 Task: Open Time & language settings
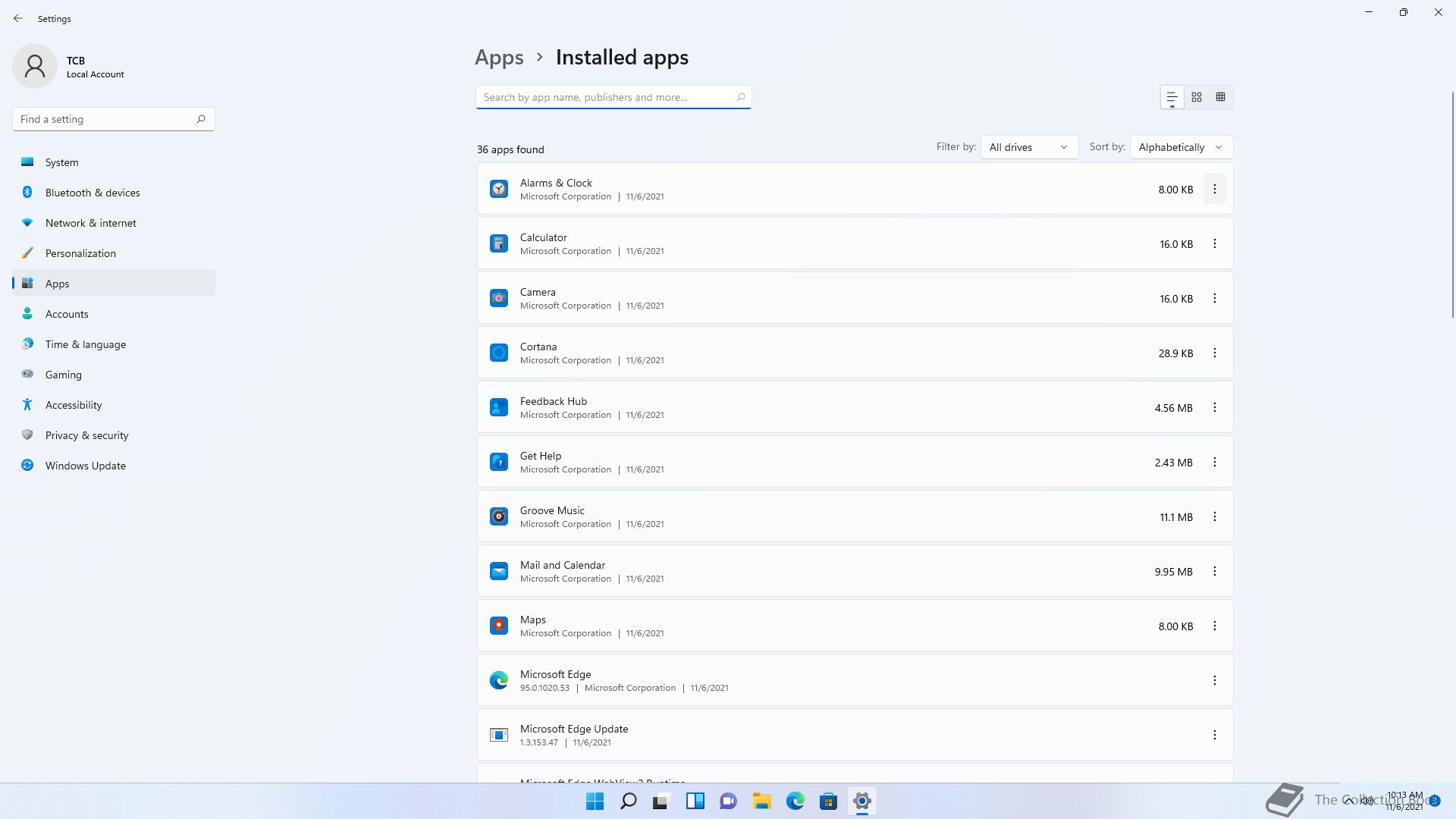tap(114, 344)
